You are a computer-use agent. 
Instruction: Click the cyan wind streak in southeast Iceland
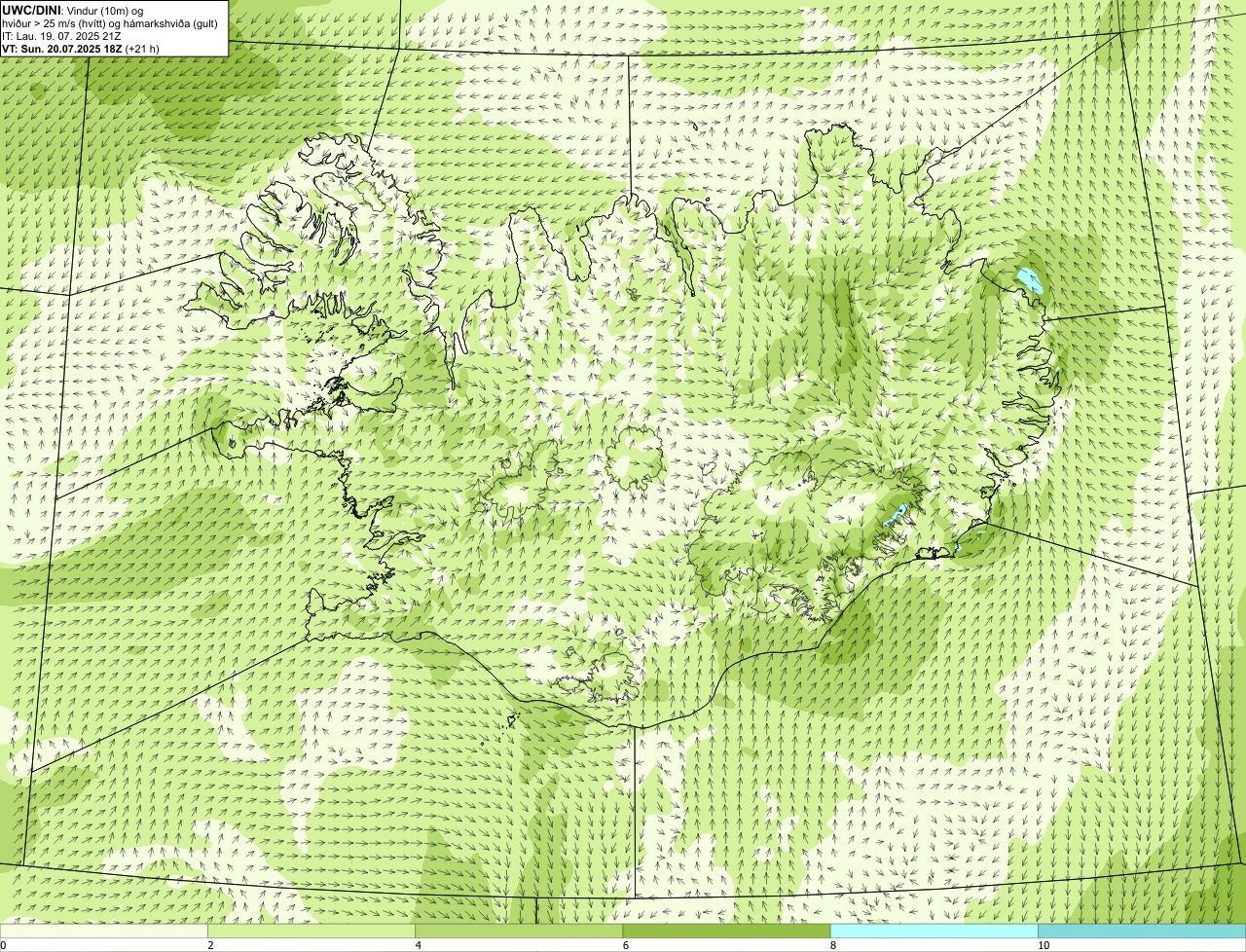pyautogui.click(x=897, y=513)
